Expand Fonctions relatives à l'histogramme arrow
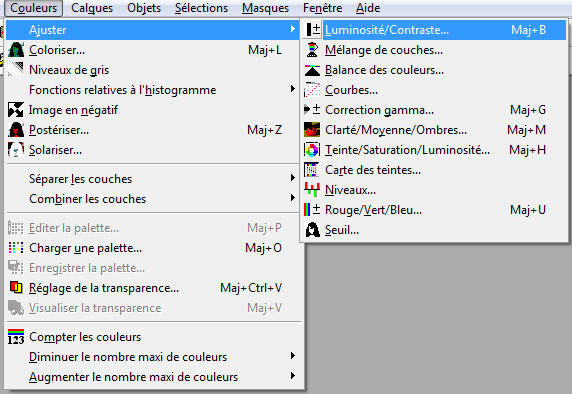 coord(293,89)
